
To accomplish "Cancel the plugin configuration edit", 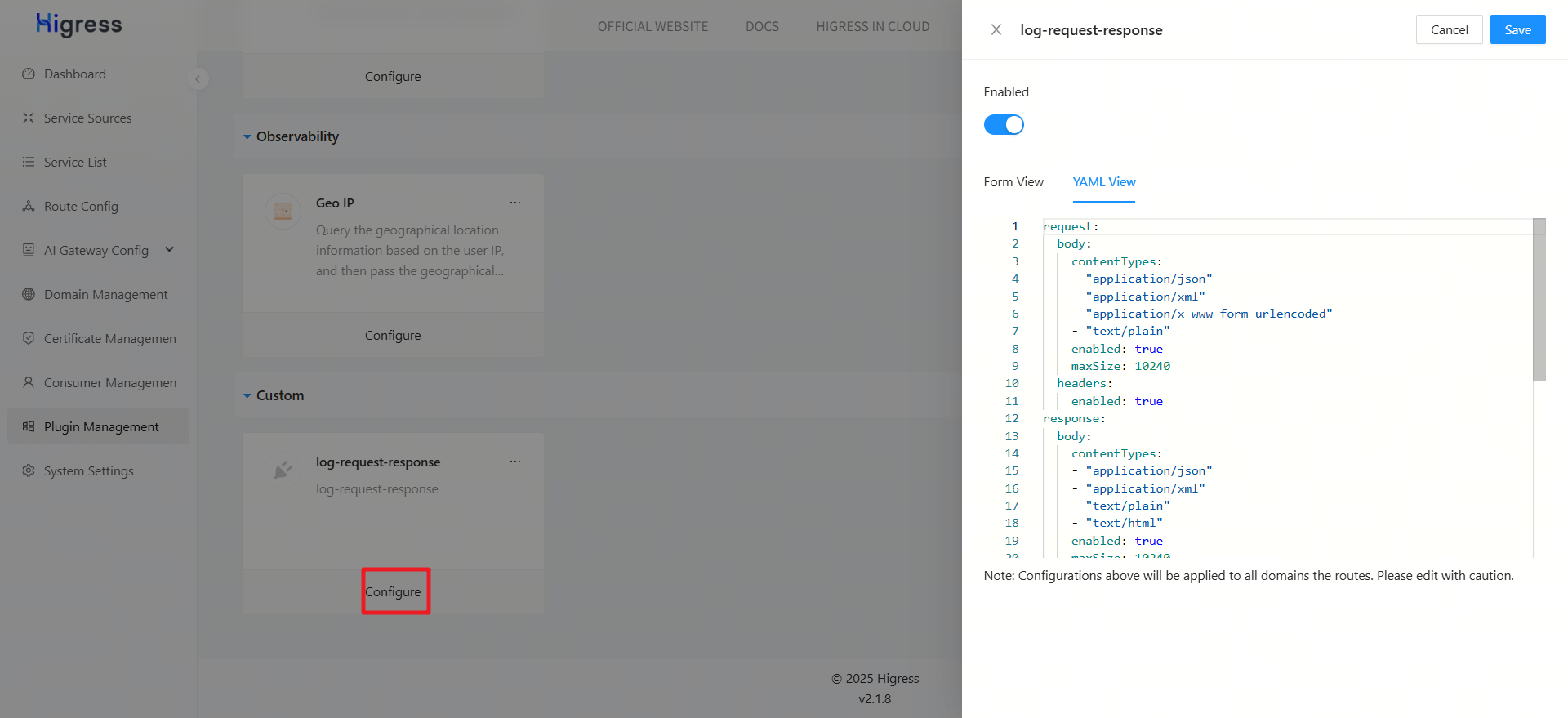I will point(1449,29).
